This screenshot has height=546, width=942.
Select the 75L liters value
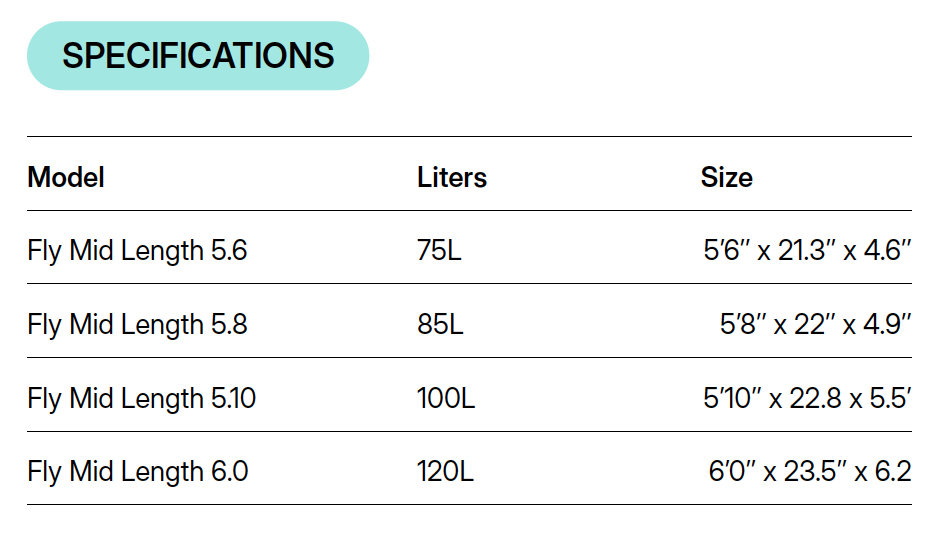tap(439, 250)
